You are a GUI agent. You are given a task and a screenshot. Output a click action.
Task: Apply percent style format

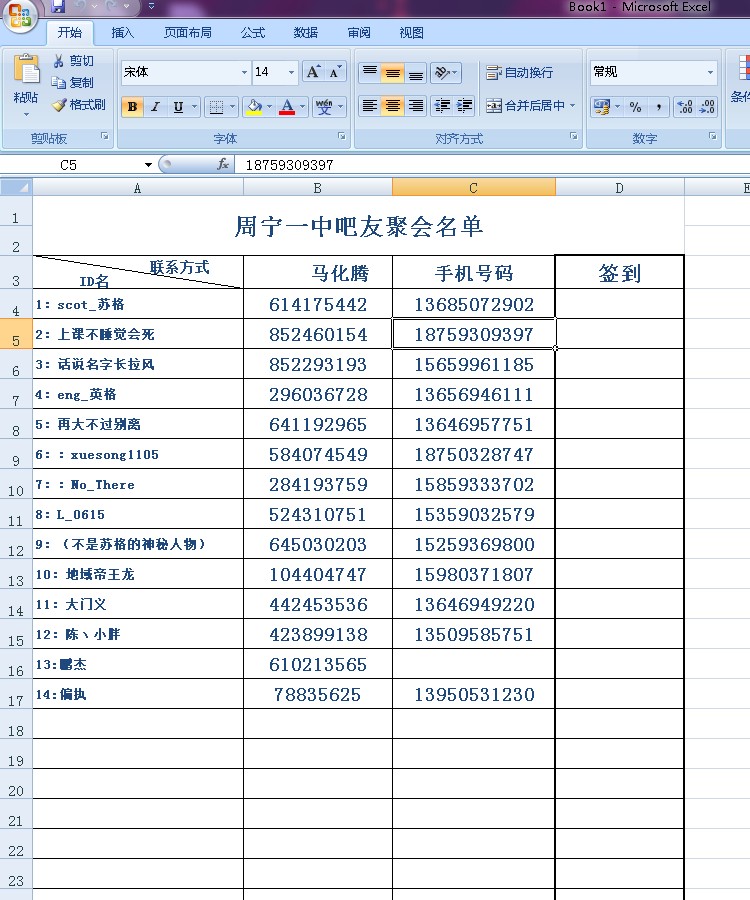tap(635, 107)
